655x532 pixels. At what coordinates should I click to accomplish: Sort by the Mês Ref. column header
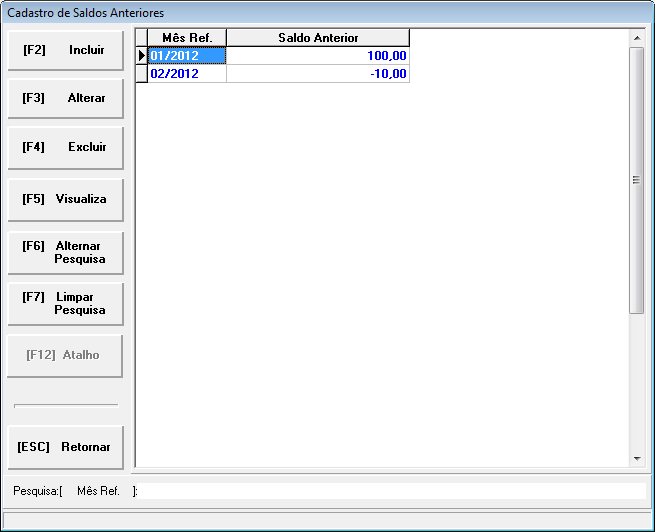click(x=187, y=38)
